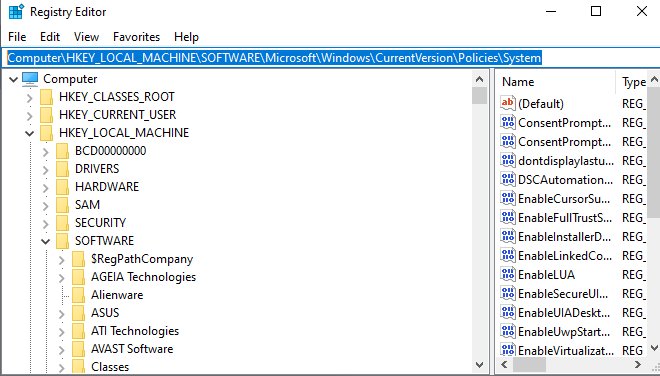Screen dimensions: 660x376
Task: Collapse the Computer root node
Action: [13, 79]
